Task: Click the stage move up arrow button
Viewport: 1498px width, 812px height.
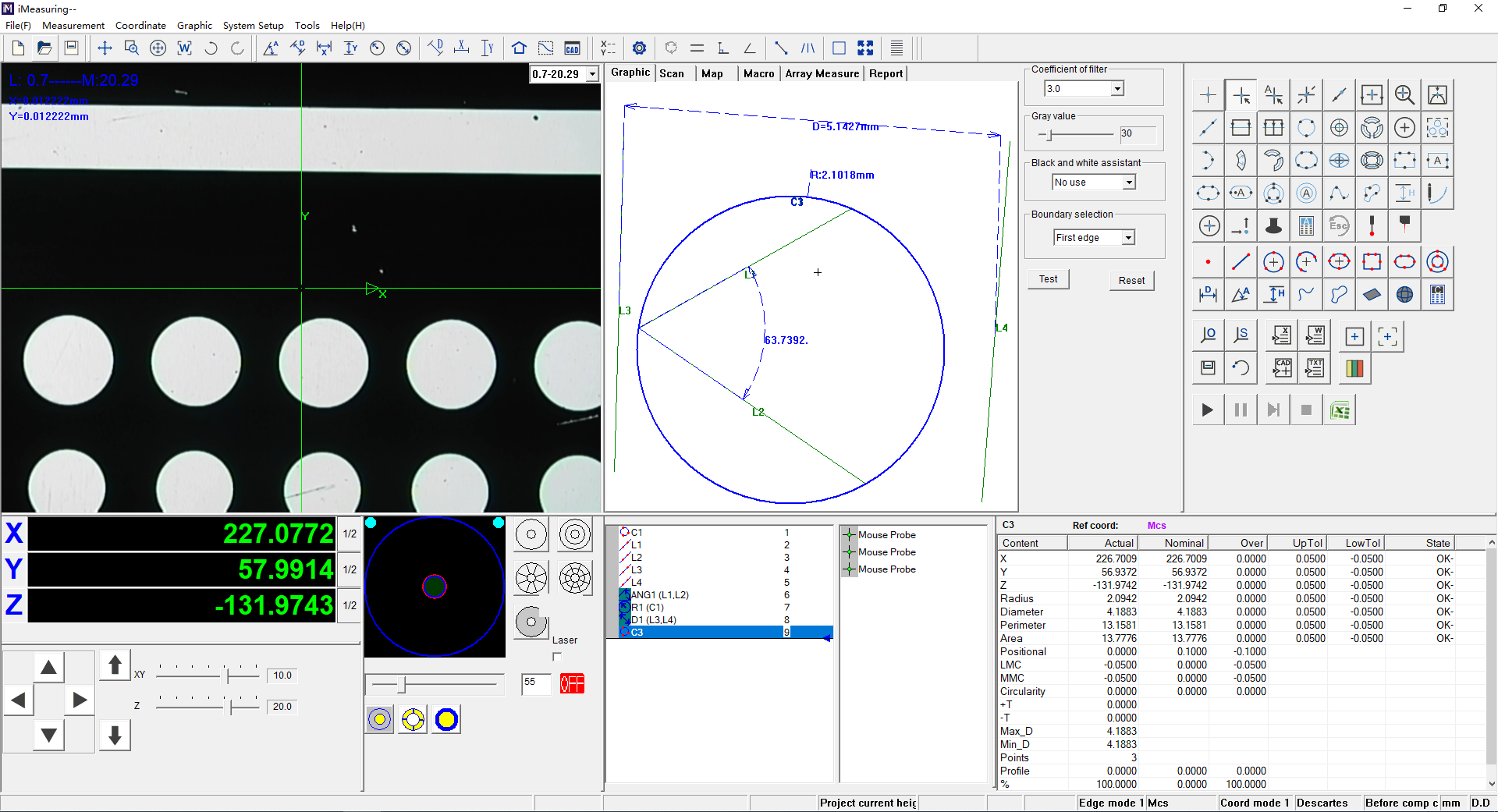Action: [x=48, y=667]
